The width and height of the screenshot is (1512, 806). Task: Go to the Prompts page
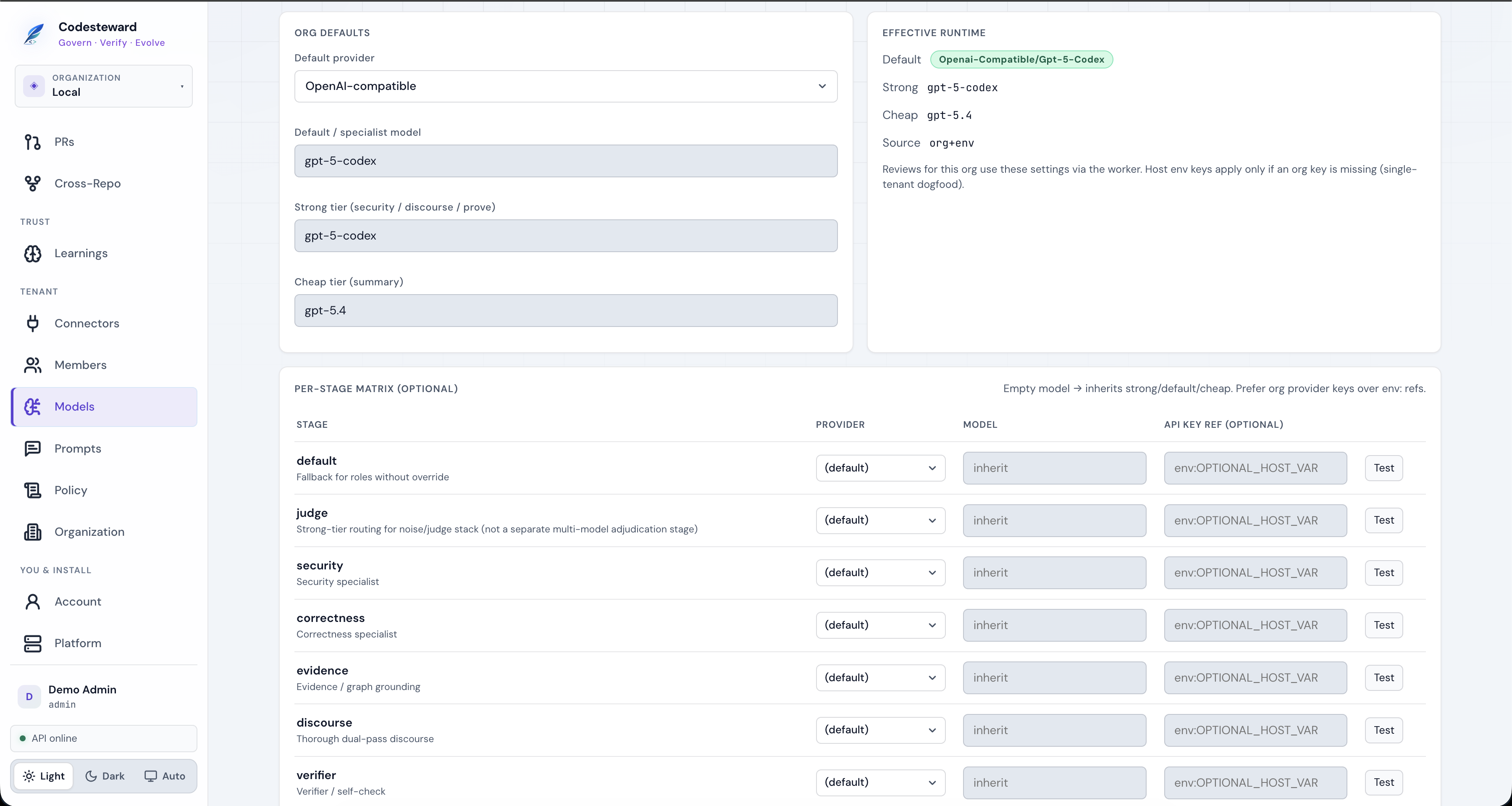(x=104, y=448)
